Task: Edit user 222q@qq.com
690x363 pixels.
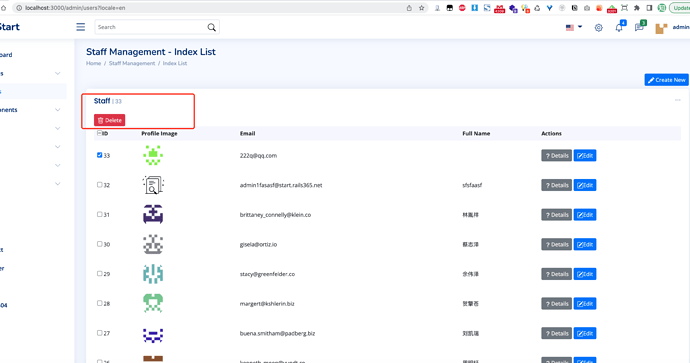Action: point(585,155)
